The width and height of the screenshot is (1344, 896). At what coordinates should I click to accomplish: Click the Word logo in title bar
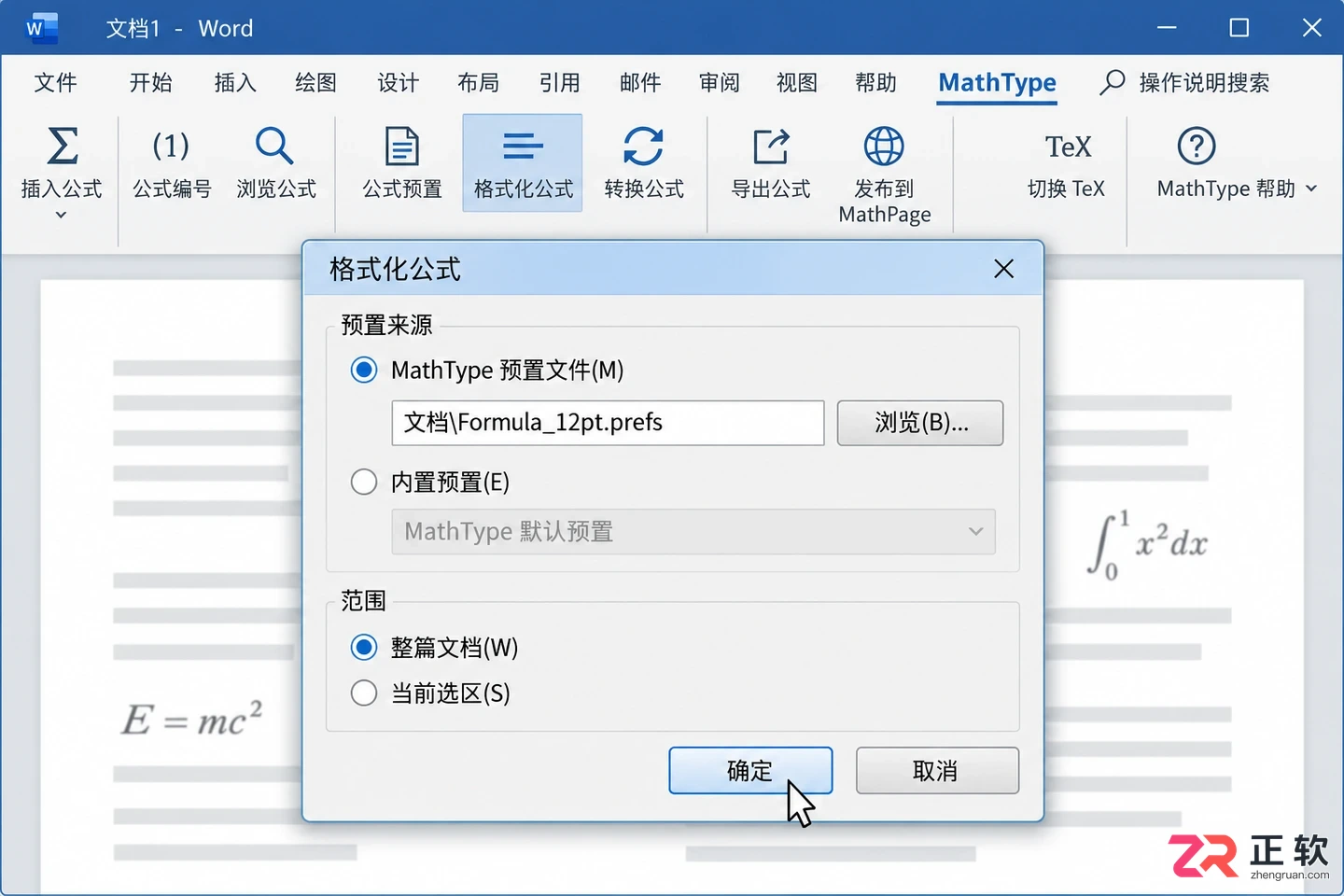click(41, 28)
